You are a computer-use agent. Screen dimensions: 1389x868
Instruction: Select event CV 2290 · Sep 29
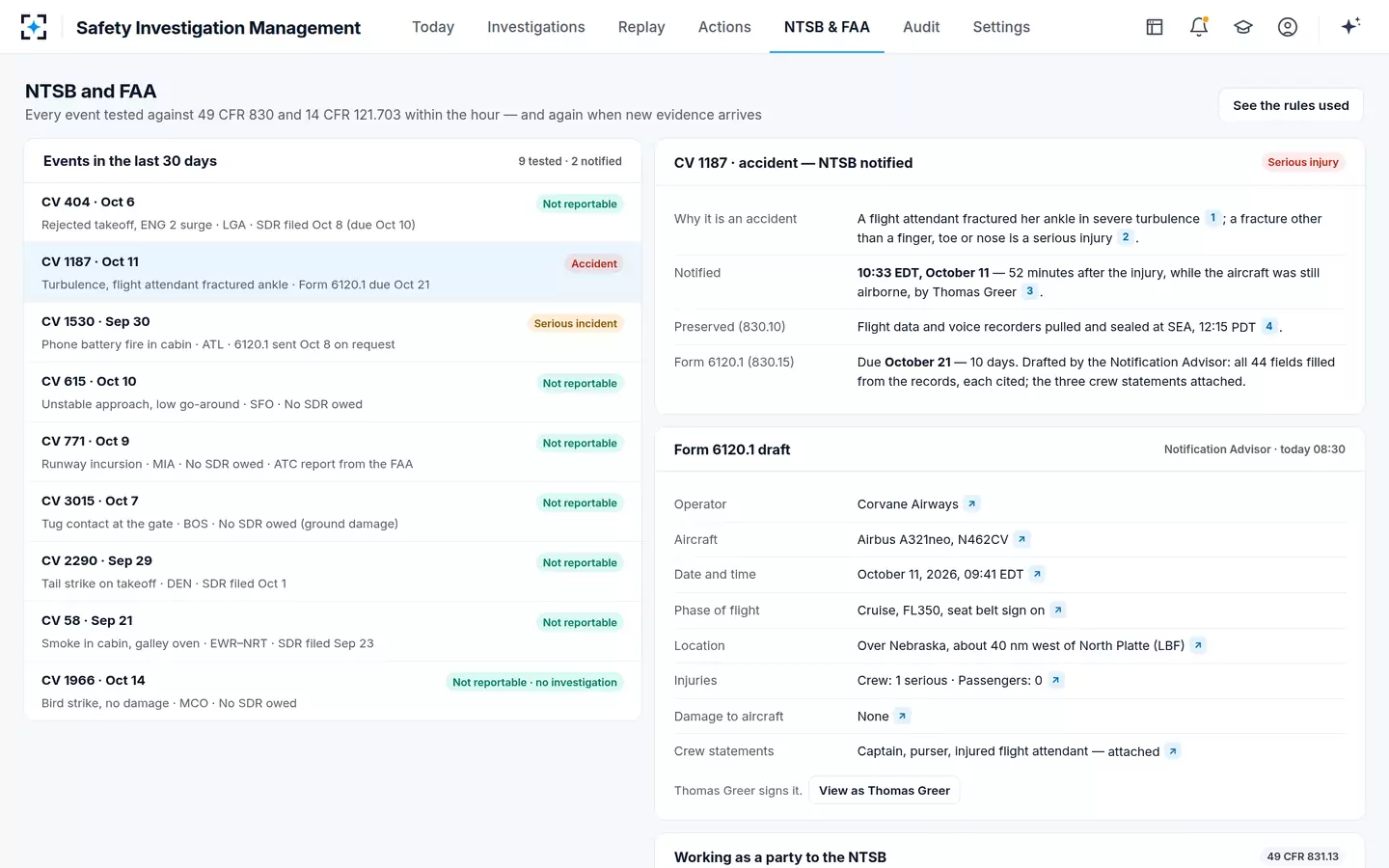pyautogui.click(x=333, y=572)
